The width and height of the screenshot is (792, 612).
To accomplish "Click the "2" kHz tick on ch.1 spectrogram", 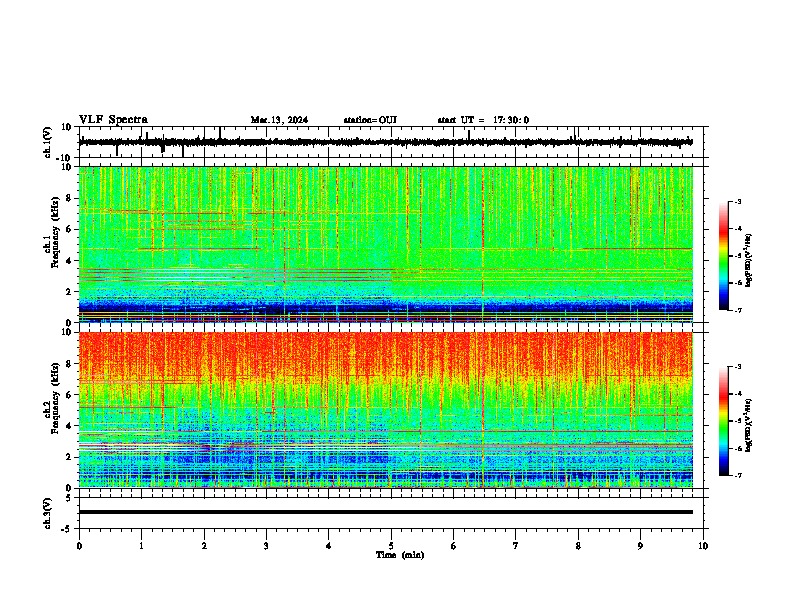I will coord(69,292).
